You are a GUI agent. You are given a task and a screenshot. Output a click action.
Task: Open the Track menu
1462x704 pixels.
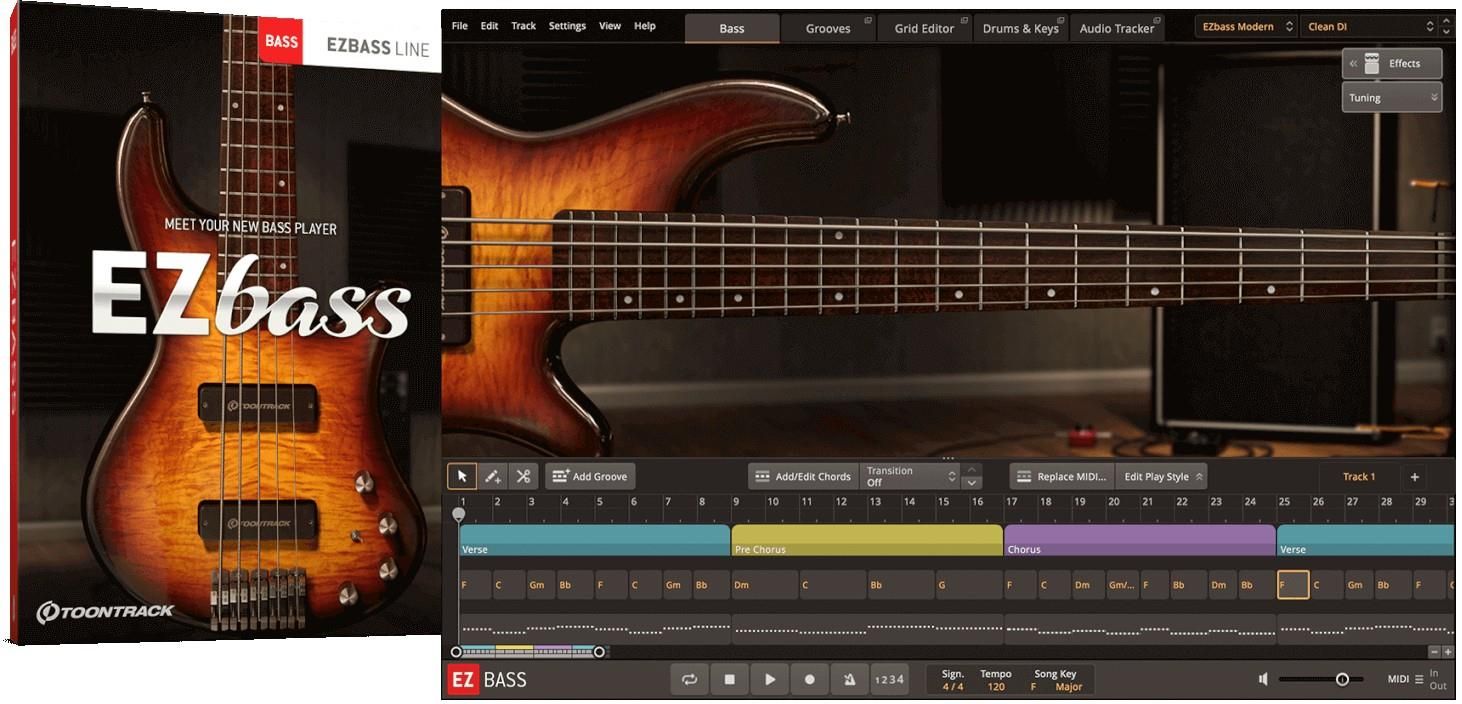(524, 26)
